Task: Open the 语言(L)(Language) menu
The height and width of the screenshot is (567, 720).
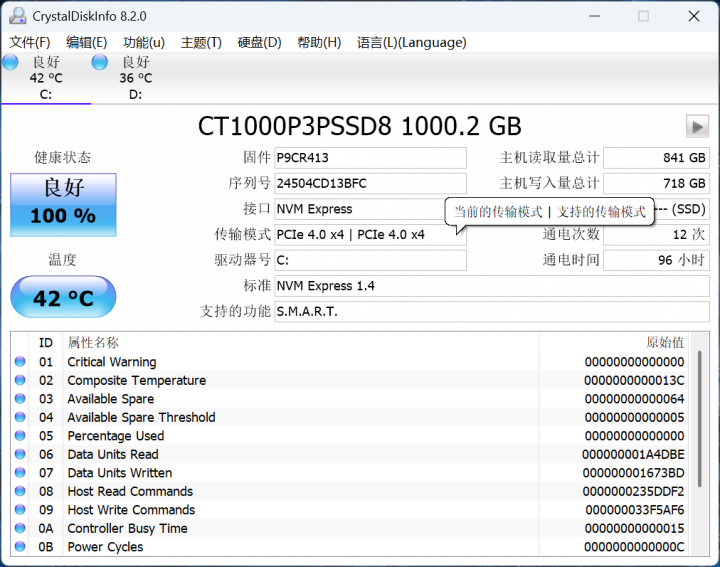Action: pos(411,42)
